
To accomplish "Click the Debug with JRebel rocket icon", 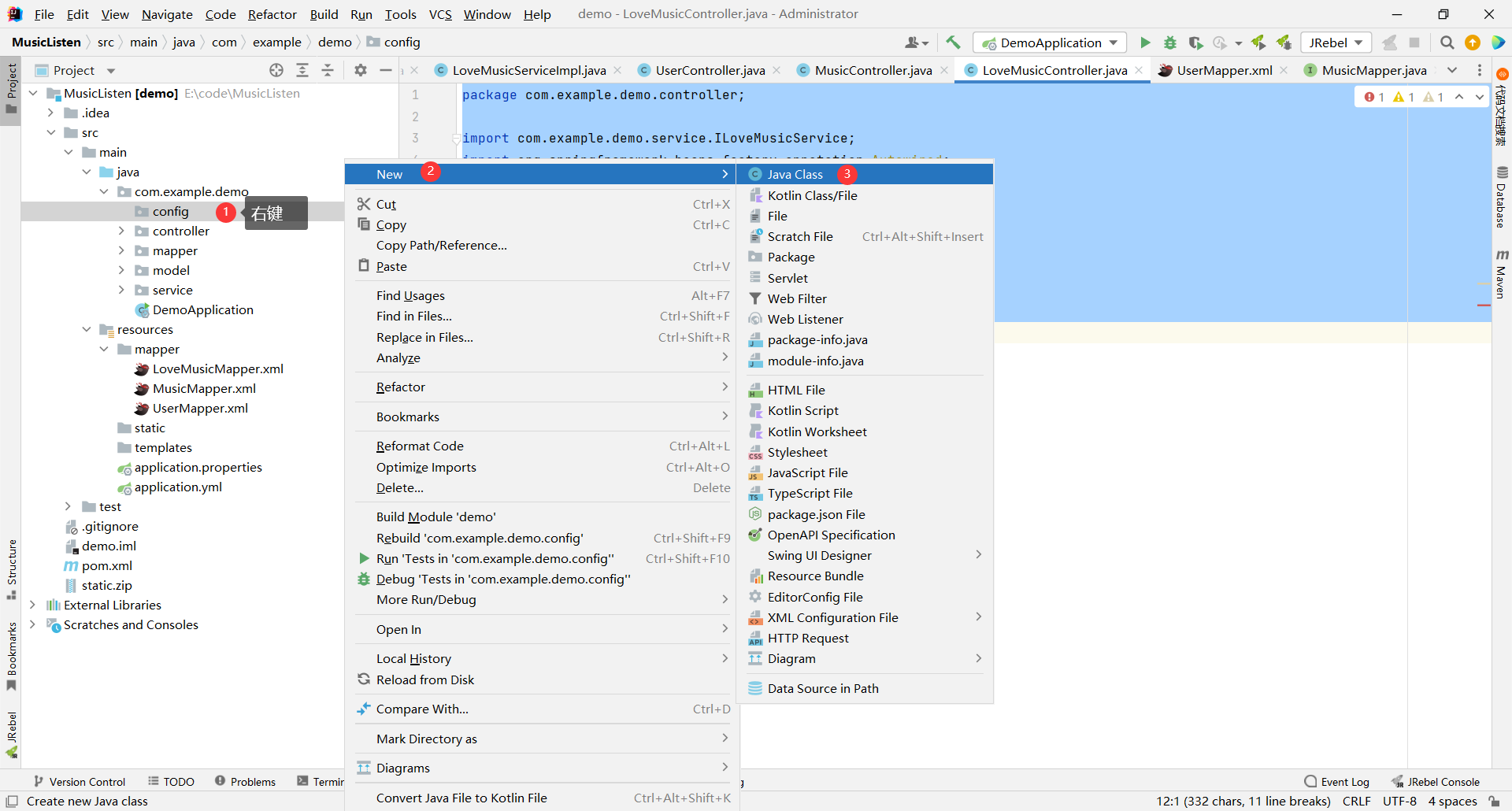I will (1284, 43).
